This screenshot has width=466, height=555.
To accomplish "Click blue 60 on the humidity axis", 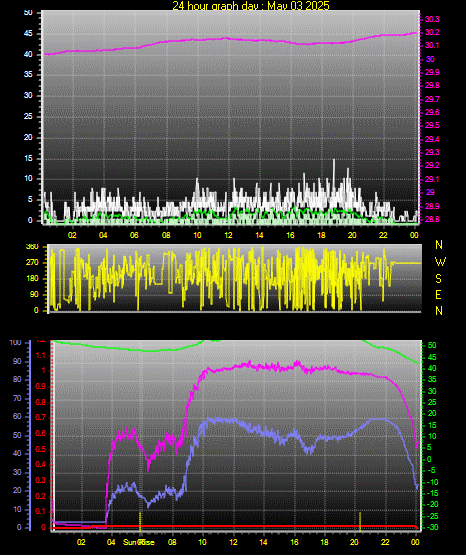I will pos(17,417).
